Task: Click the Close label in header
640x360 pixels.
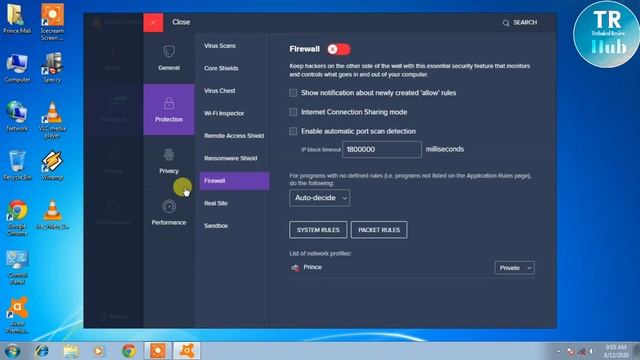Action: pos(181,22)
